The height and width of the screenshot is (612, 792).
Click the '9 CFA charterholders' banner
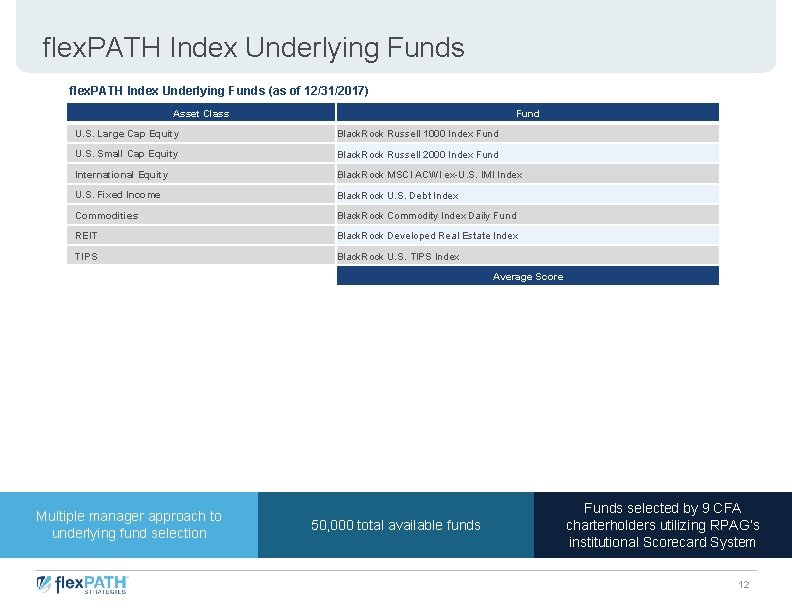pos(663,525)
